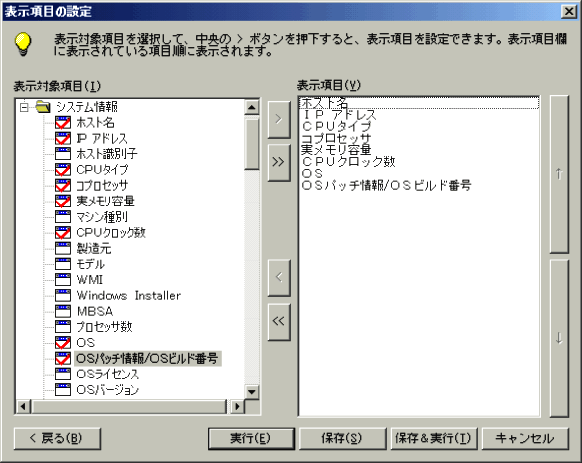Click the プロセッサ数 item icon
This screenshot has width=582, height=463.
63,327
